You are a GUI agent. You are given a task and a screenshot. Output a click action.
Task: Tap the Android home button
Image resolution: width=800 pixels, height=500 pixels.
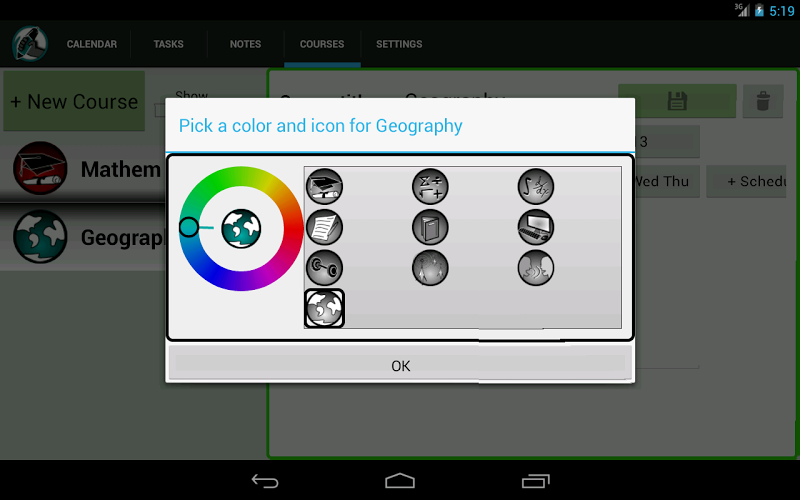(400, 481)
